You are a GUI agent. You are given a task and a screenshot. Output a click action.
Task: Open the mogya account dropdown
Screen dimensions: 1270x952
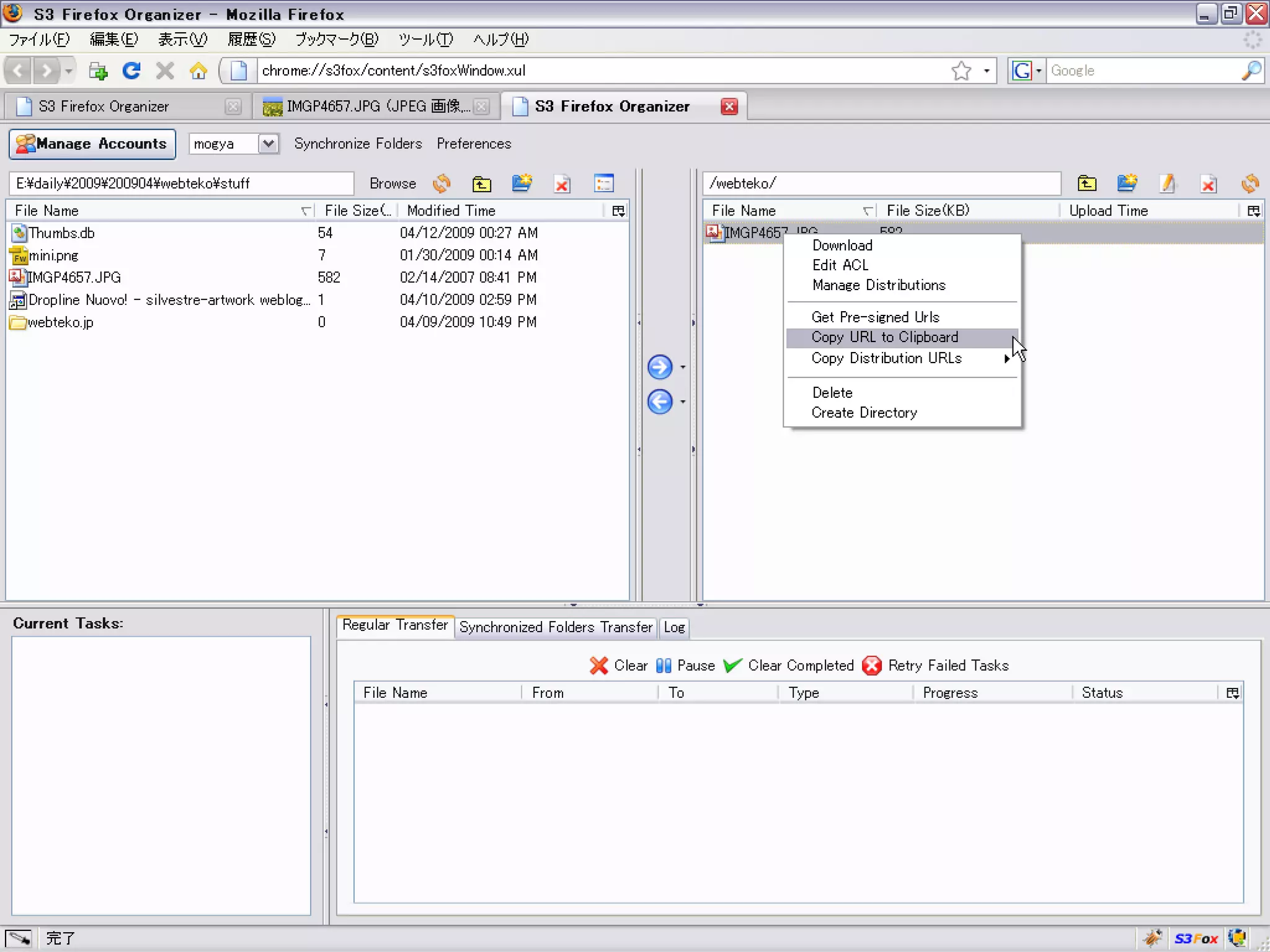(x=268, y=144)
